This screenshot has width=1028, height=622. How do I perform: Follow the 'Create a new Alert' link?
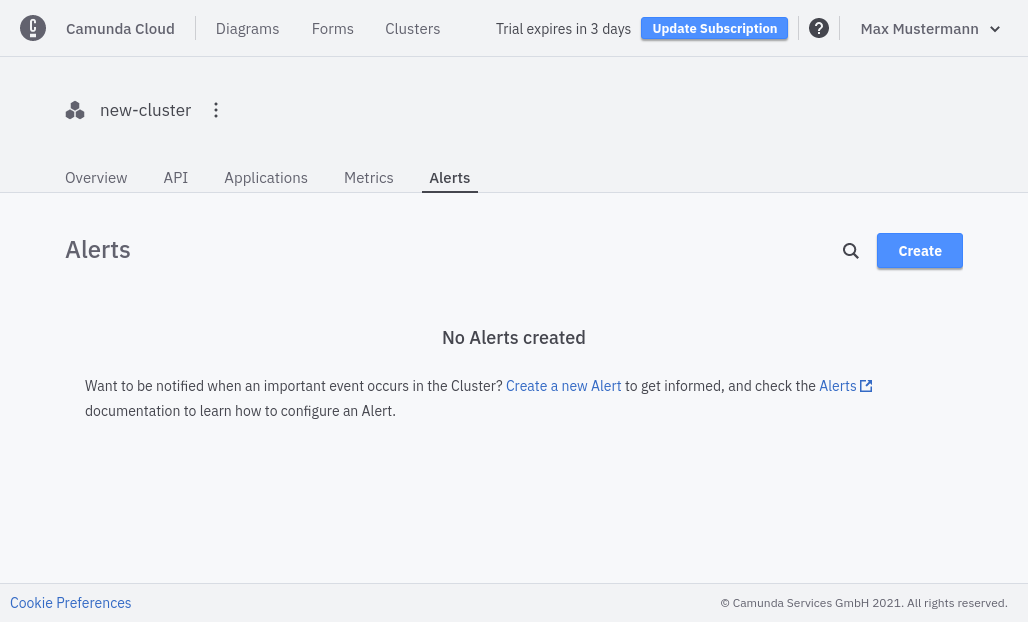[x=564, y=386]
